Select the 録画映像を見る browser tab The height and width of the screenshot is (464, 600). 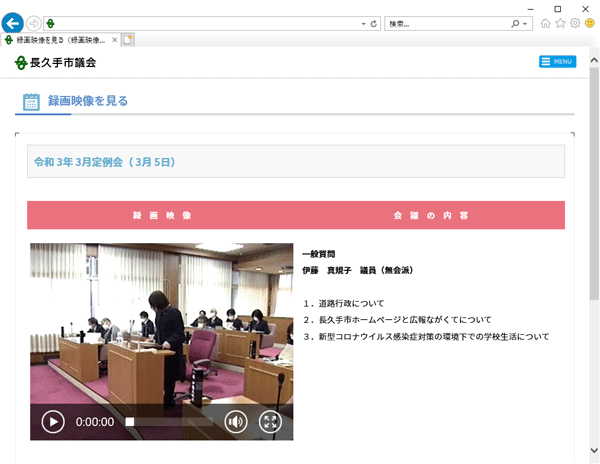coord(58,40)
